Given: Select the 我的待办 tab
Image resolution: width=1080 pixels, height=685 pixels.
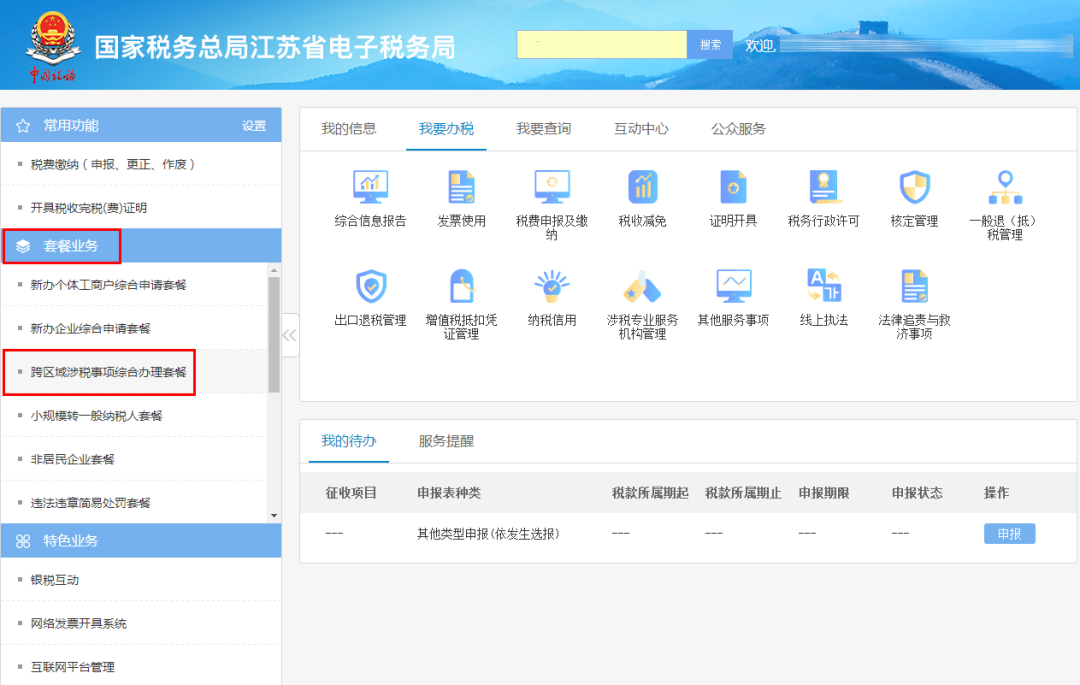Looking at the screenshot, I should pyautogui.click(x=349, y=441).
